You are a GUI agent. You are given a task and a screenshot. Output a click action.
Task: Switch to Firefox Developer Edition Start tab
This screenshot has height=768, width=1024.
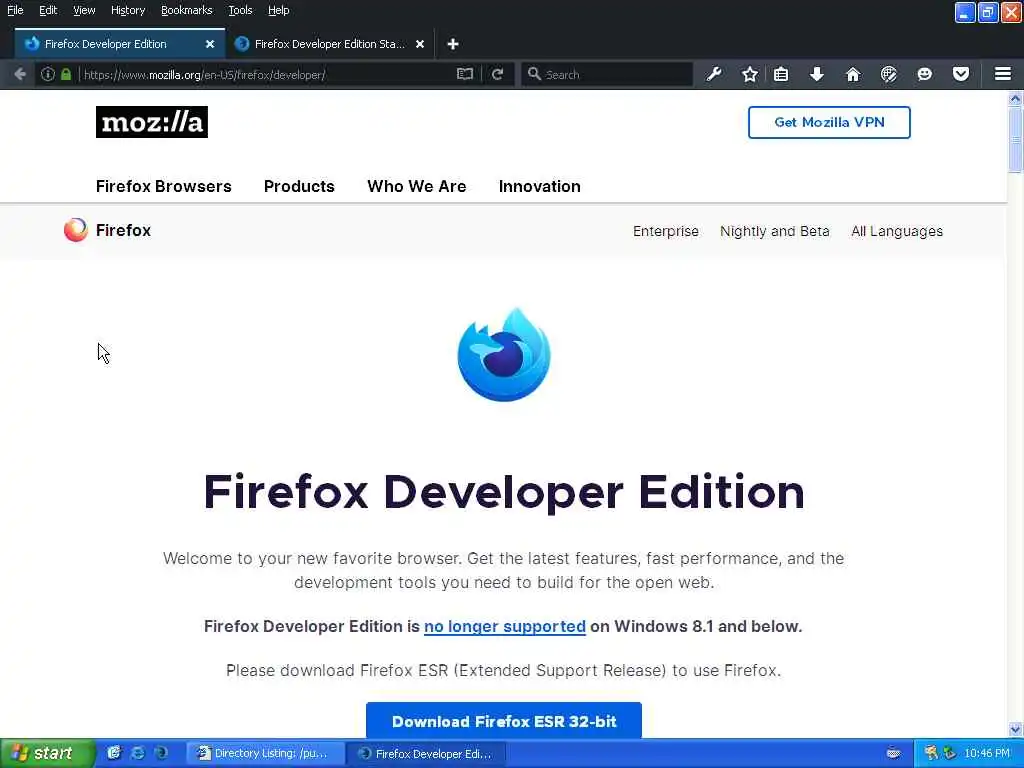pyautogui.click(x=328, y=44)
